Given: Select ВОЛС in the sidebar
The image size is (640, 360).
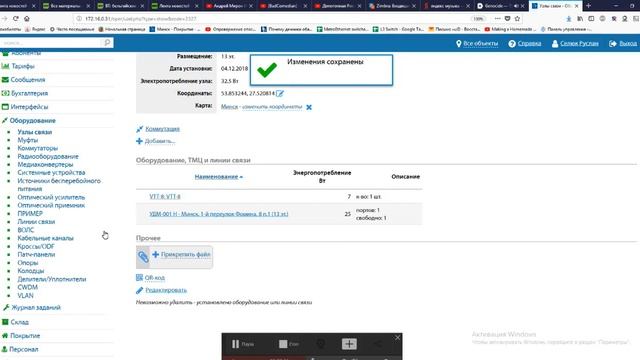Looking at the screenshot, I should pyautogui.click(x=26, y=230).
